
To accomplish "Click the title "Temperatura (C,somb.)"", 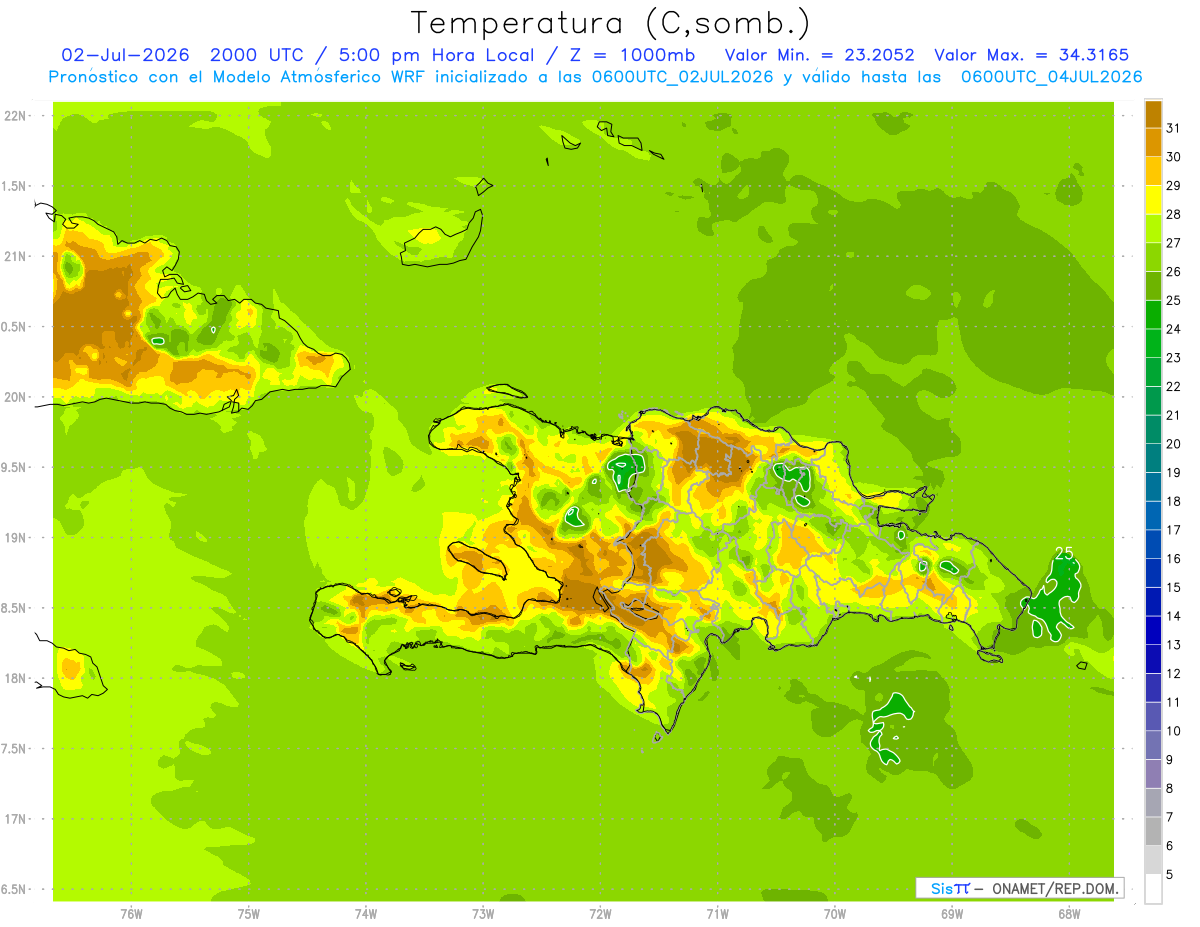I will click(611, 23).
